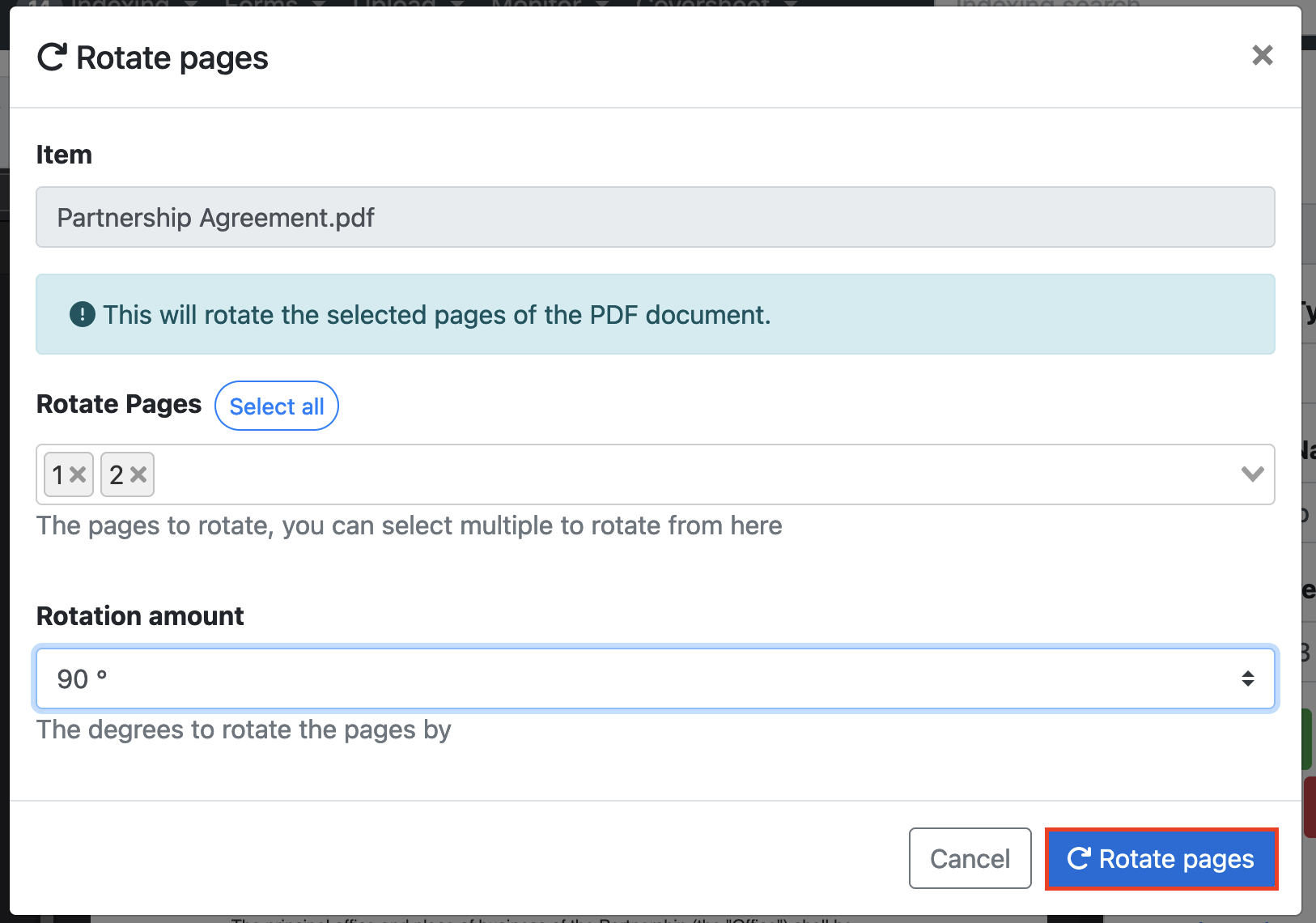Click the blue info alert message text
This screenshot has height=923, width=1316.
point(436,315)
